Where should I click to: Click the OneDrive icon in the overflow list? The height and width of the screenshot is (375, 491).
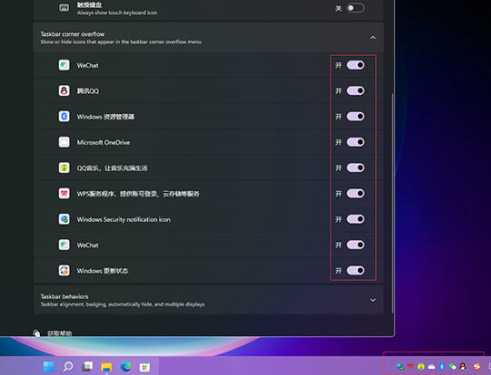coord(64,142)
